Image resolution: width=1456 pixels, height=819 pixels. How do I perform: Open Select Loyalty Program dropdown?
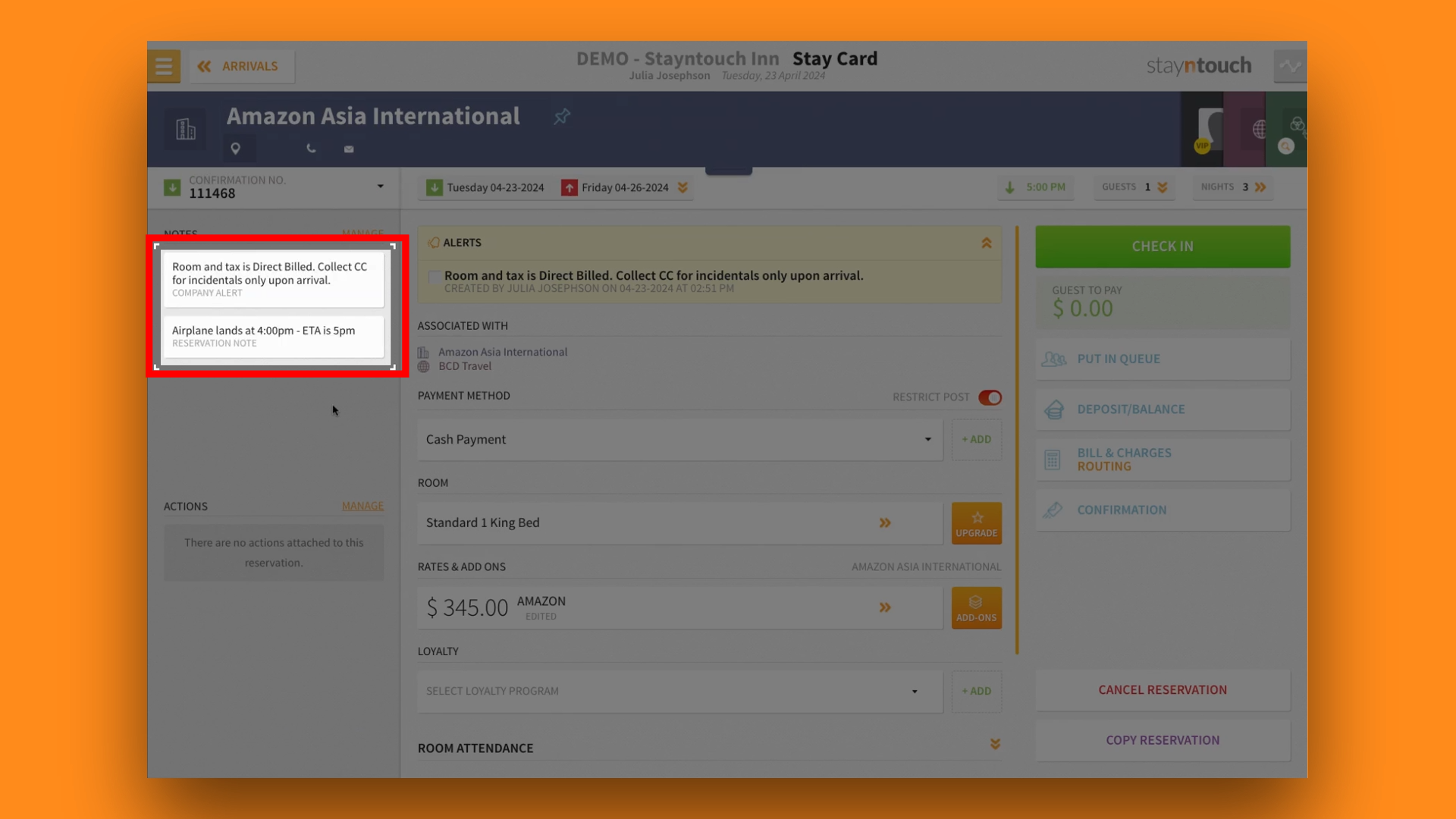679,692
